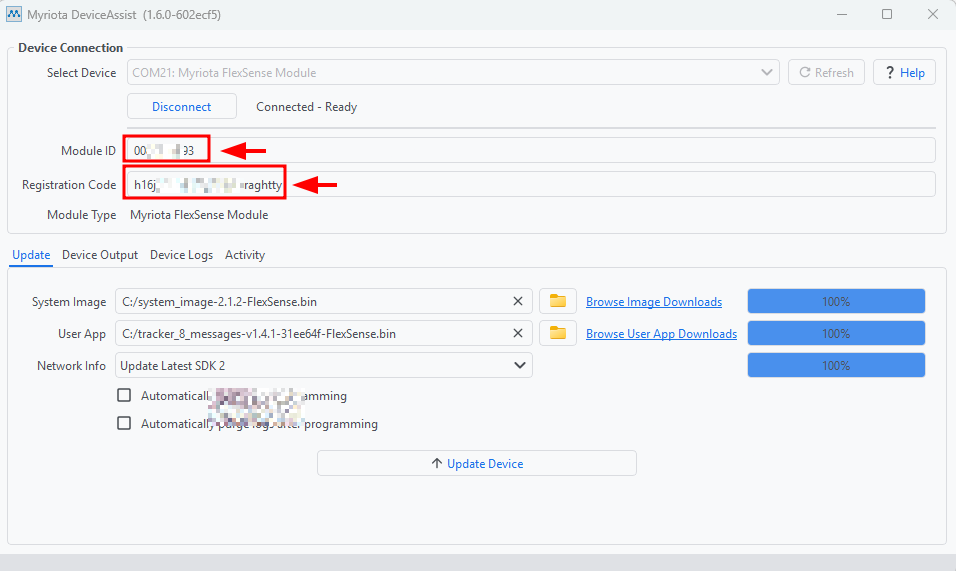Minimize the DeviceAssist window
The width and height of the screenshot is (956, 571).
pyautogui.click(x=842, y=14)
